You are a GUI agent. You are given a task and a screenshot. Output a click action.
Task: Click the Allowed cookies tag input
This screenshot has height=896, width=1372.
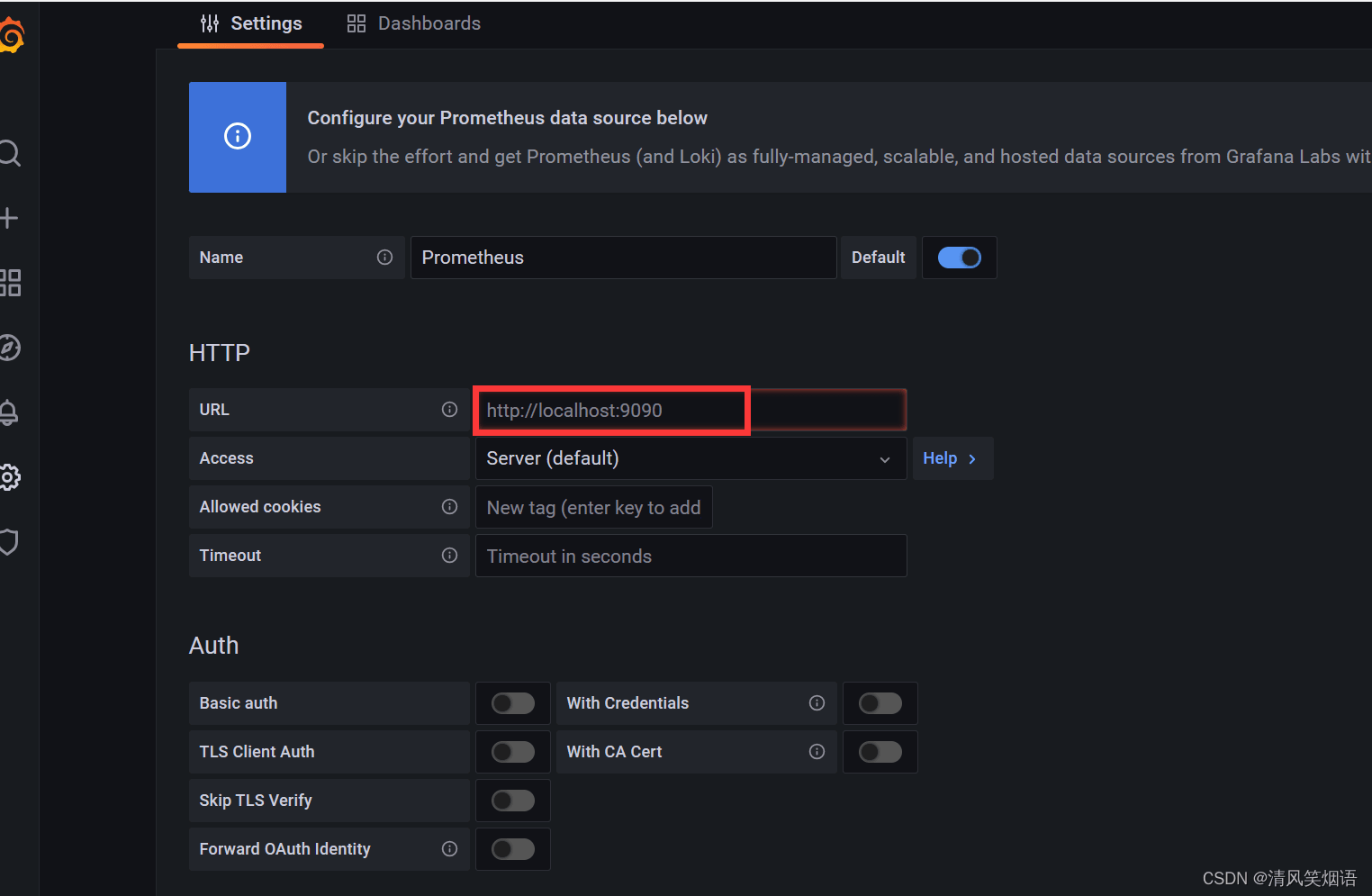tap(594, 508)
